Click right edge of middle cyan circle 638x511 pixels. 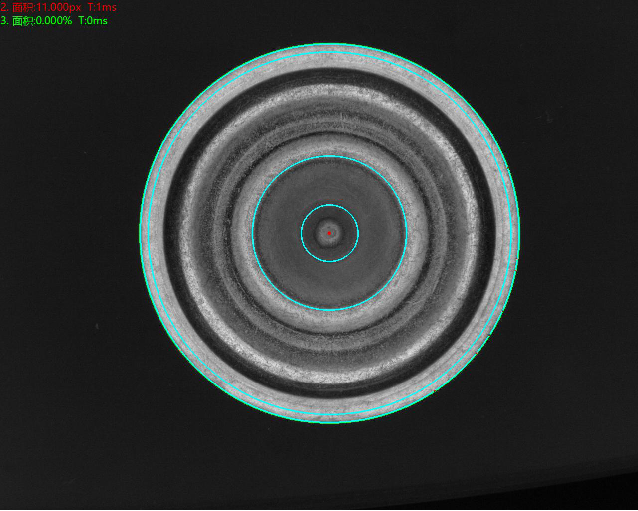406,233
